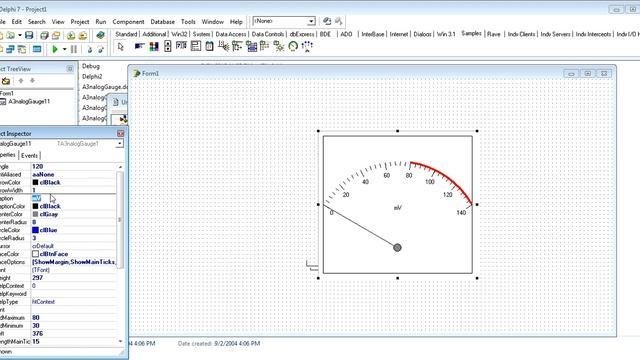Open the Edit menu
Image resolution: width=640 pixels, height=360 pixels.
pyautogui.click(x=17, y=22)
